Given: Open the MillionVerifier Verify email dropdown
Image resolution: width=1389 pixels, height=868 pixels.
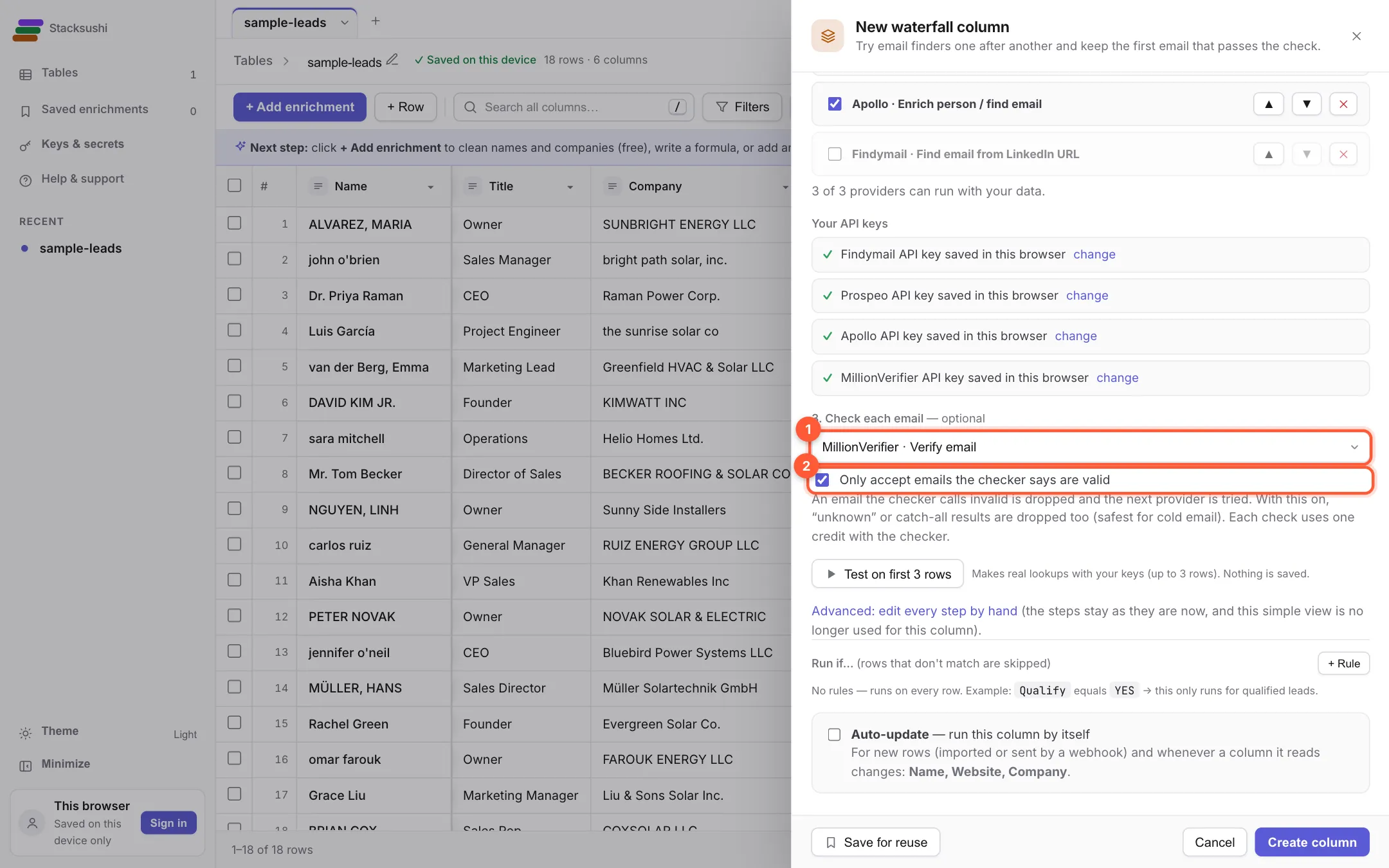Looking at the screenshot, I should point(1090,448).
